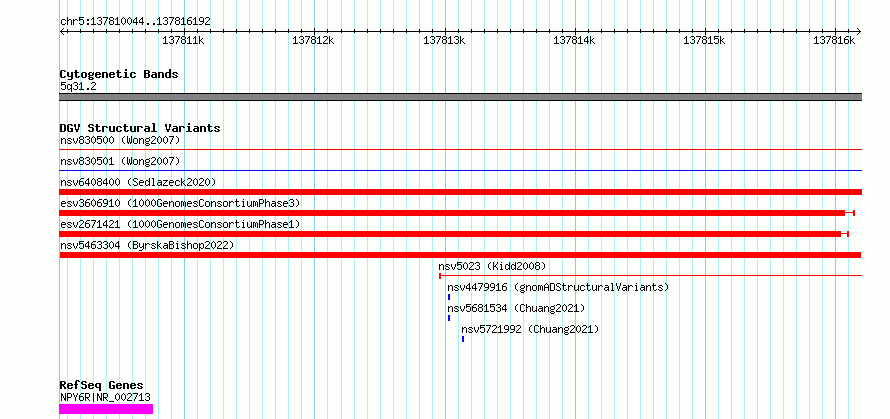The height and width of the screenshot is (419, 890).
Task: Click the magenta NPY6R gene bar
Action: (x=106, y=409)
